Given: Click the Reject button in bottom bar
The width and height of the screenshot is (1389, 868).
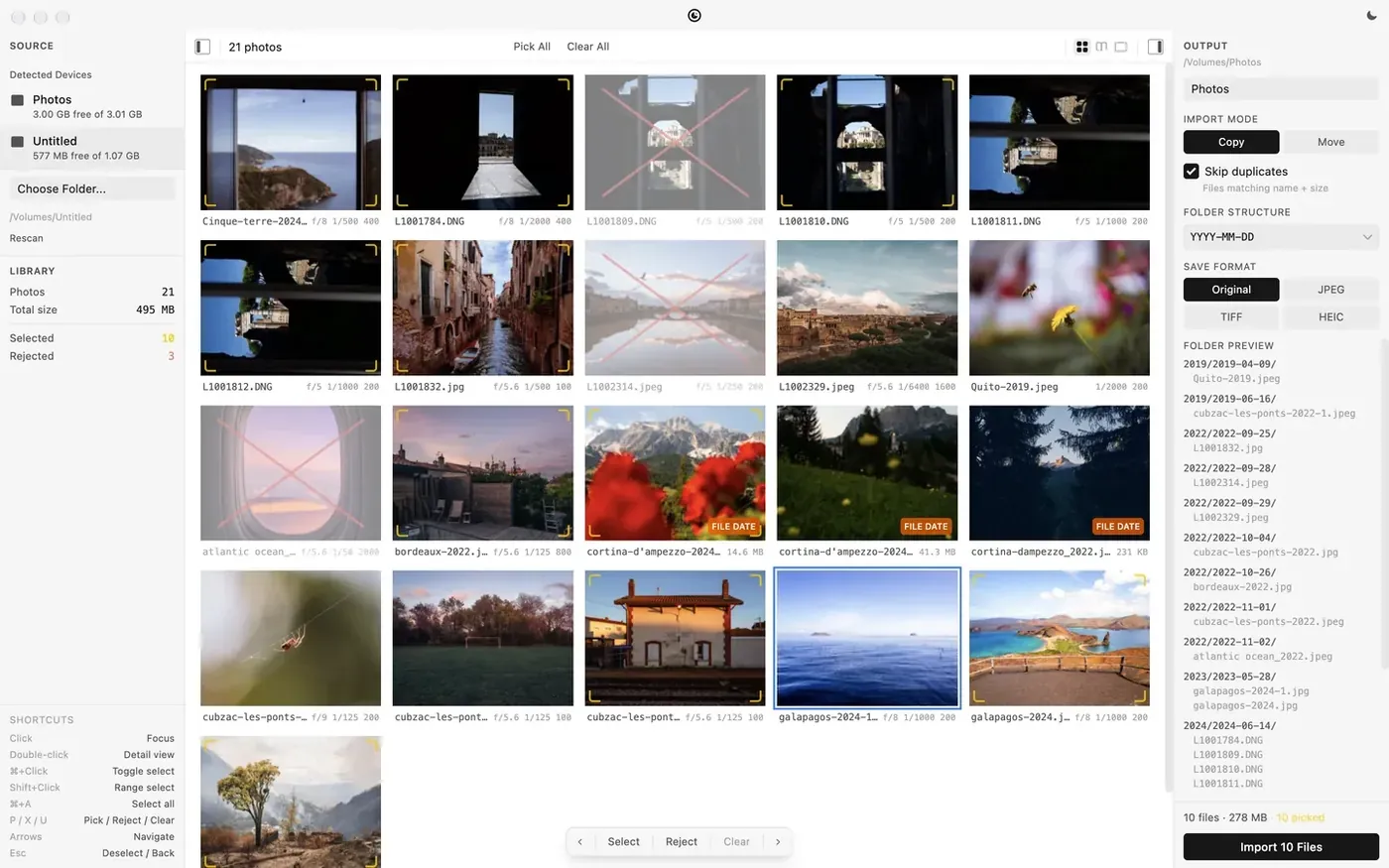Looking at the screenshot, I should pyautogui.click(x=682, y=842).
